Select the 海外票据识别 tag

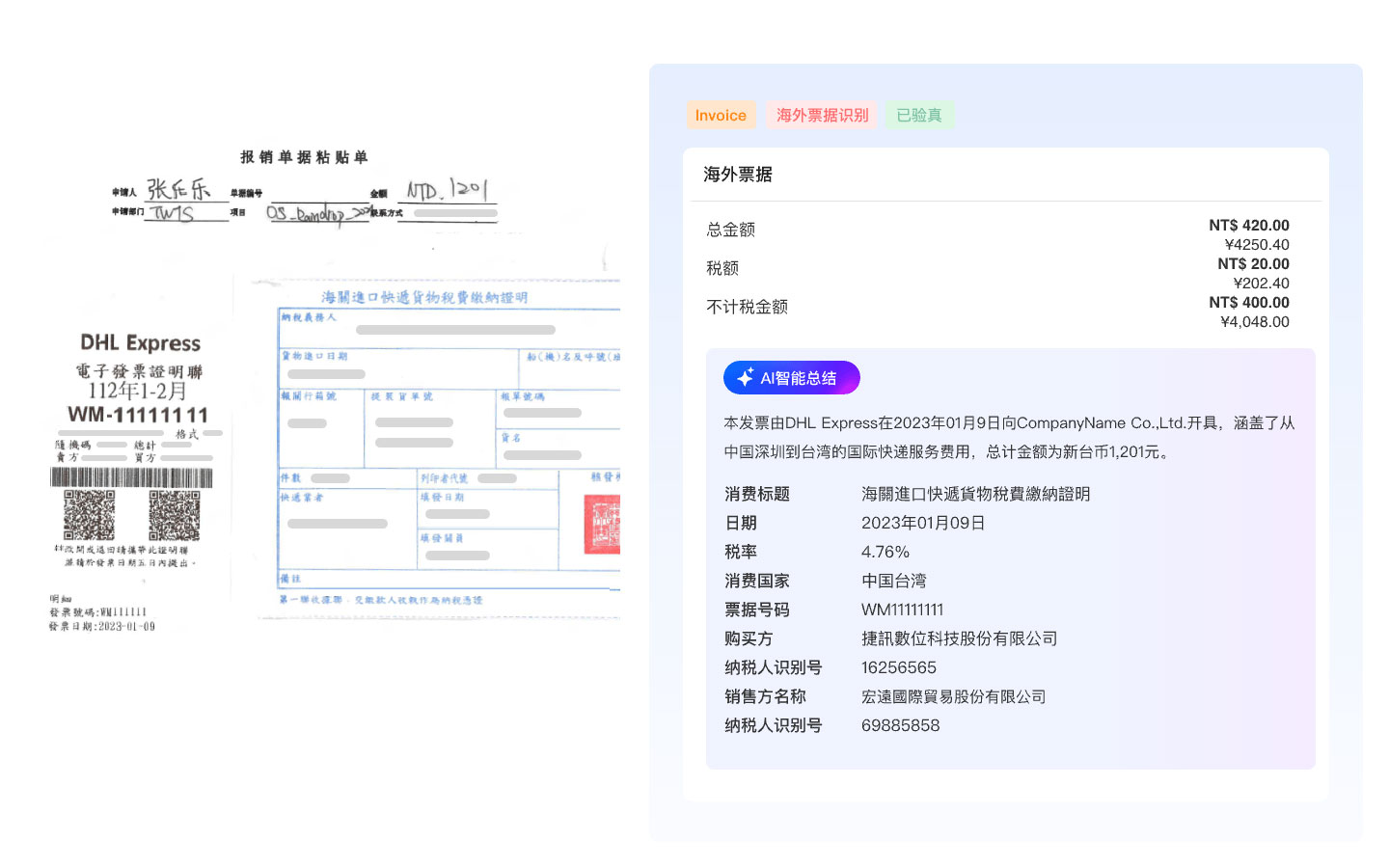tap(822, 115)
